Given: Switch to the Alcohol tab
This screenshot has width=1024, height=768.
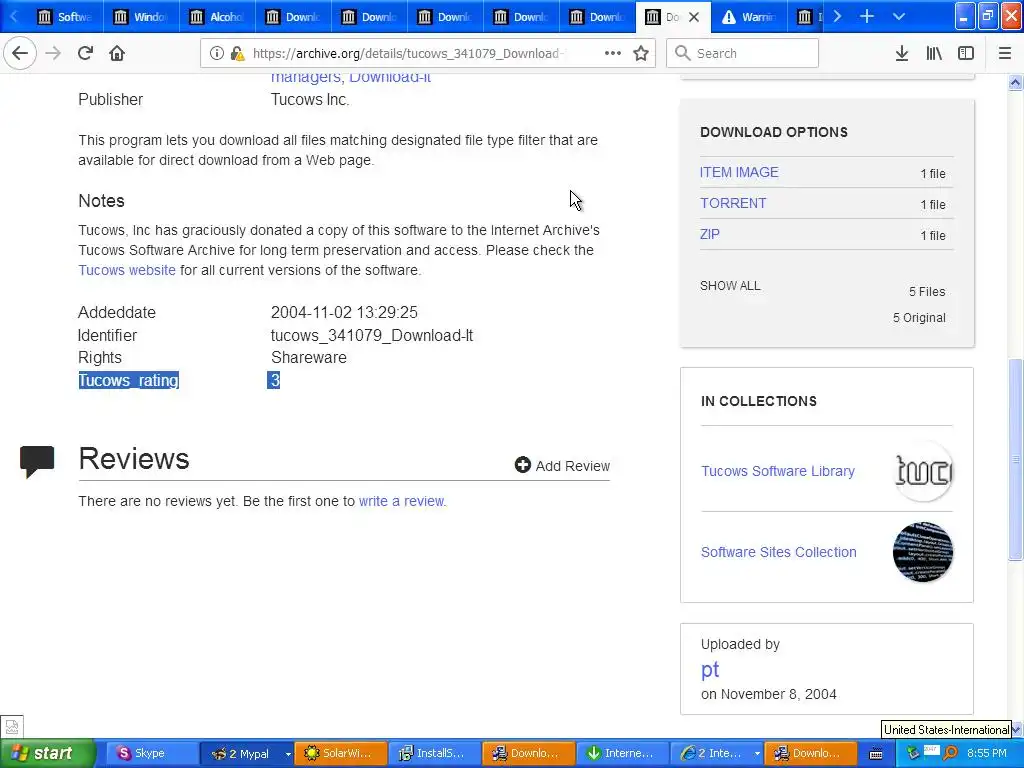Looking at the screenshot, I should [217, 17].
